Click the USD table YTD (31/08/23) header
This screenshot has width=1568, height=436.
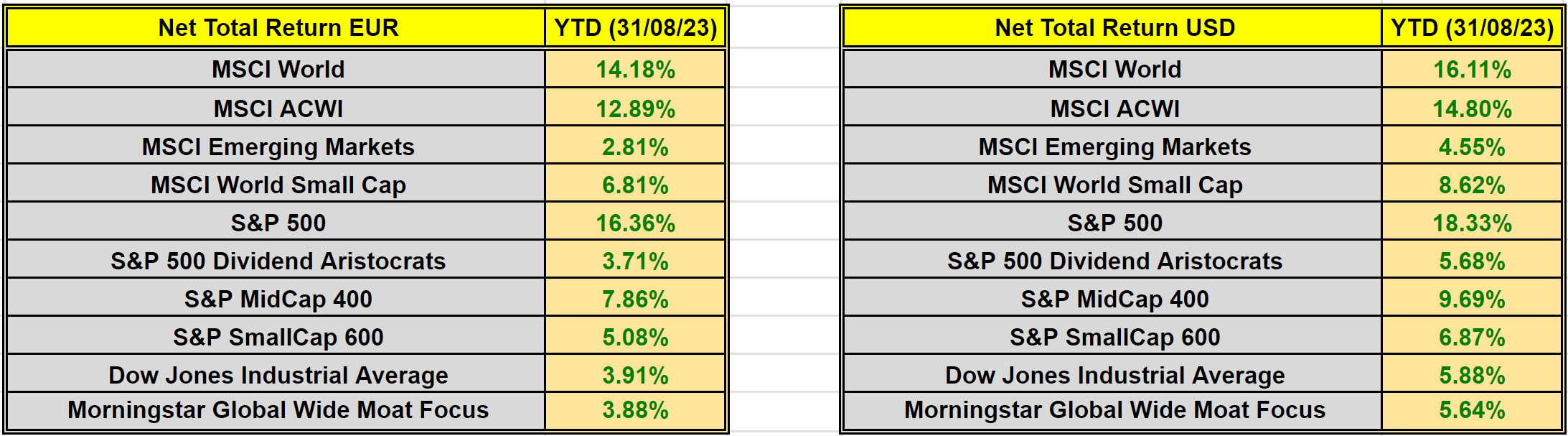pos(1472,28)
